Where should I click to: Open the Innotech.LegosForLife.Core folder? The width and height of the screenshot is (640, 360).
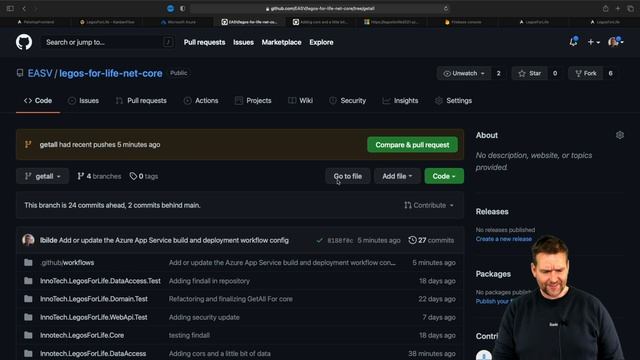[x=82, y=336]
